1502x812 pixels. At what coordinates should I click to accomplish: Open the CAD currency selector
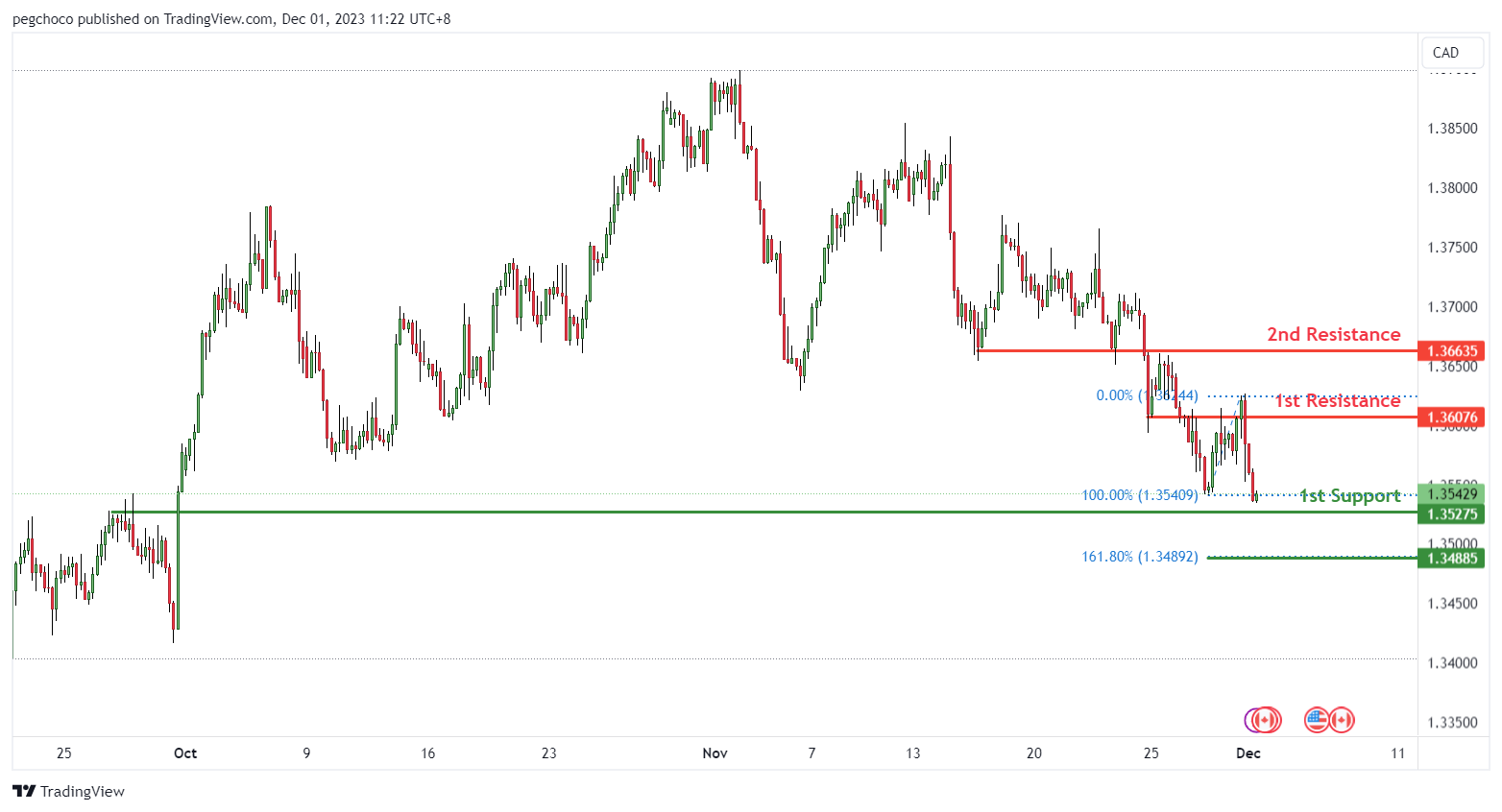click(1445, 53)
